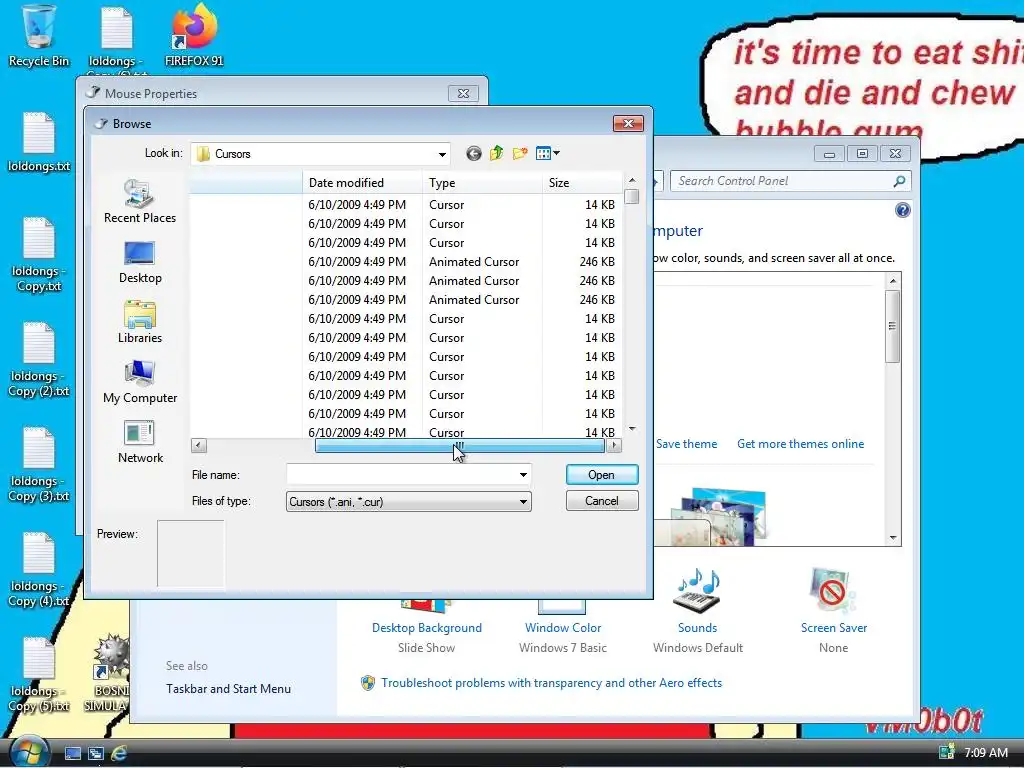Sort file list by Date modified column
Viewport: 1024px width, 768px height.
[x=362, y=183]
